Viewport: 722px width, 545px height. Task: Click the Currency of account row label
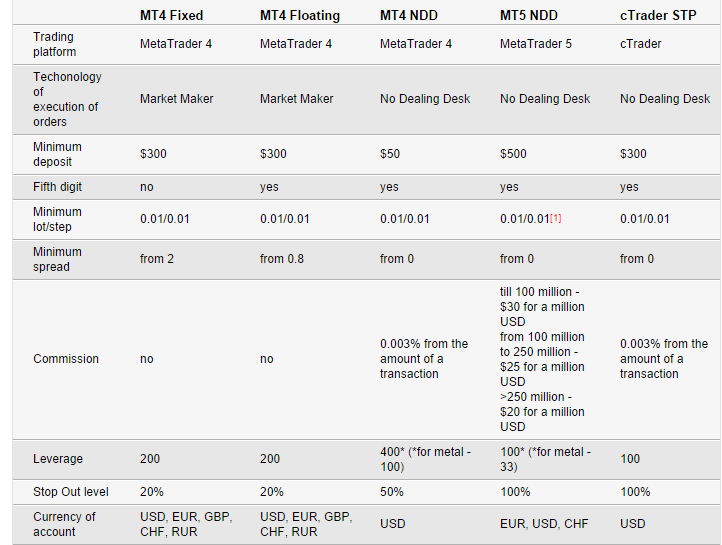pos(64,524)
